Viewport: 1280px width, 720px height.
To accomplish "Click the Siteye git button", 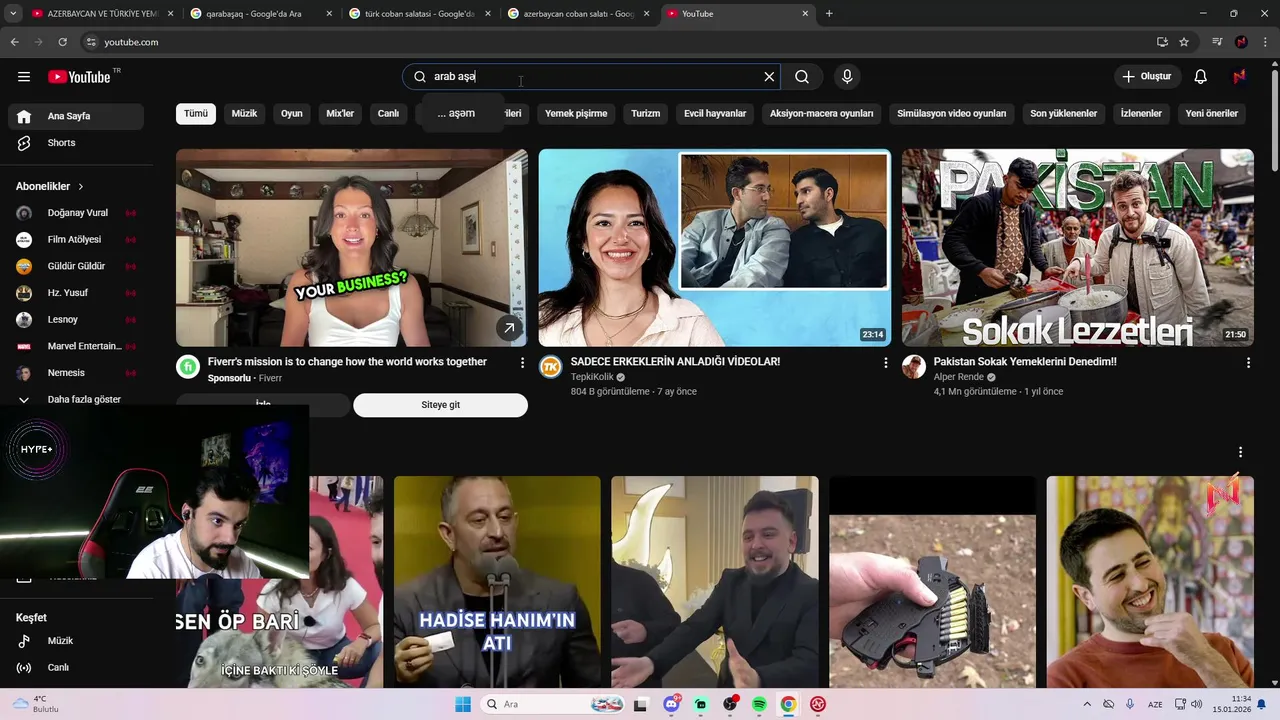I will [440, 405].
